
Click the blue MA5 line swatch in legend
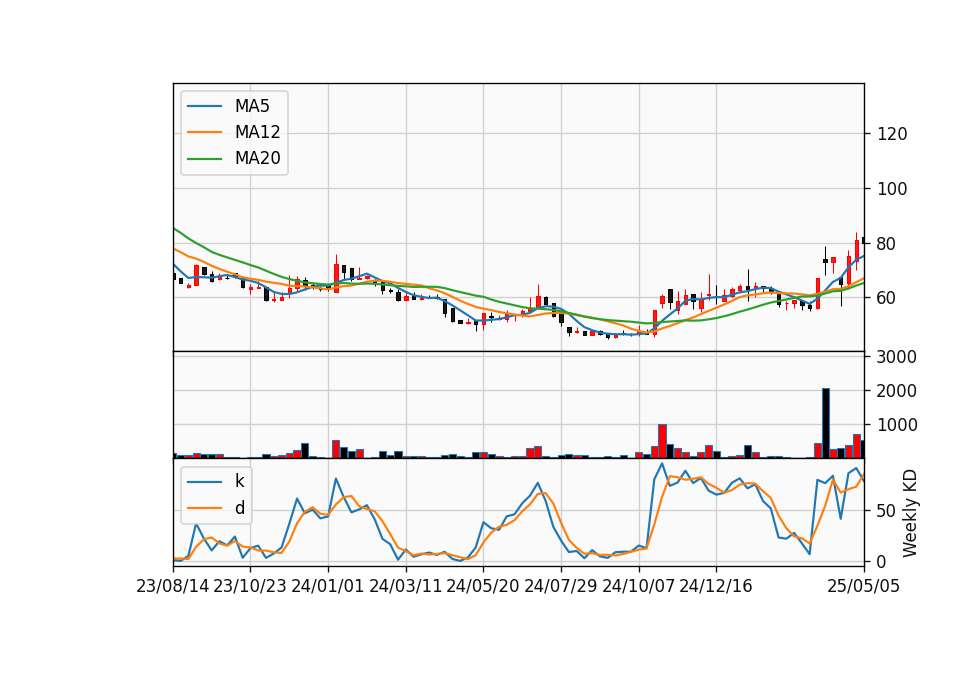click(204, 107)
